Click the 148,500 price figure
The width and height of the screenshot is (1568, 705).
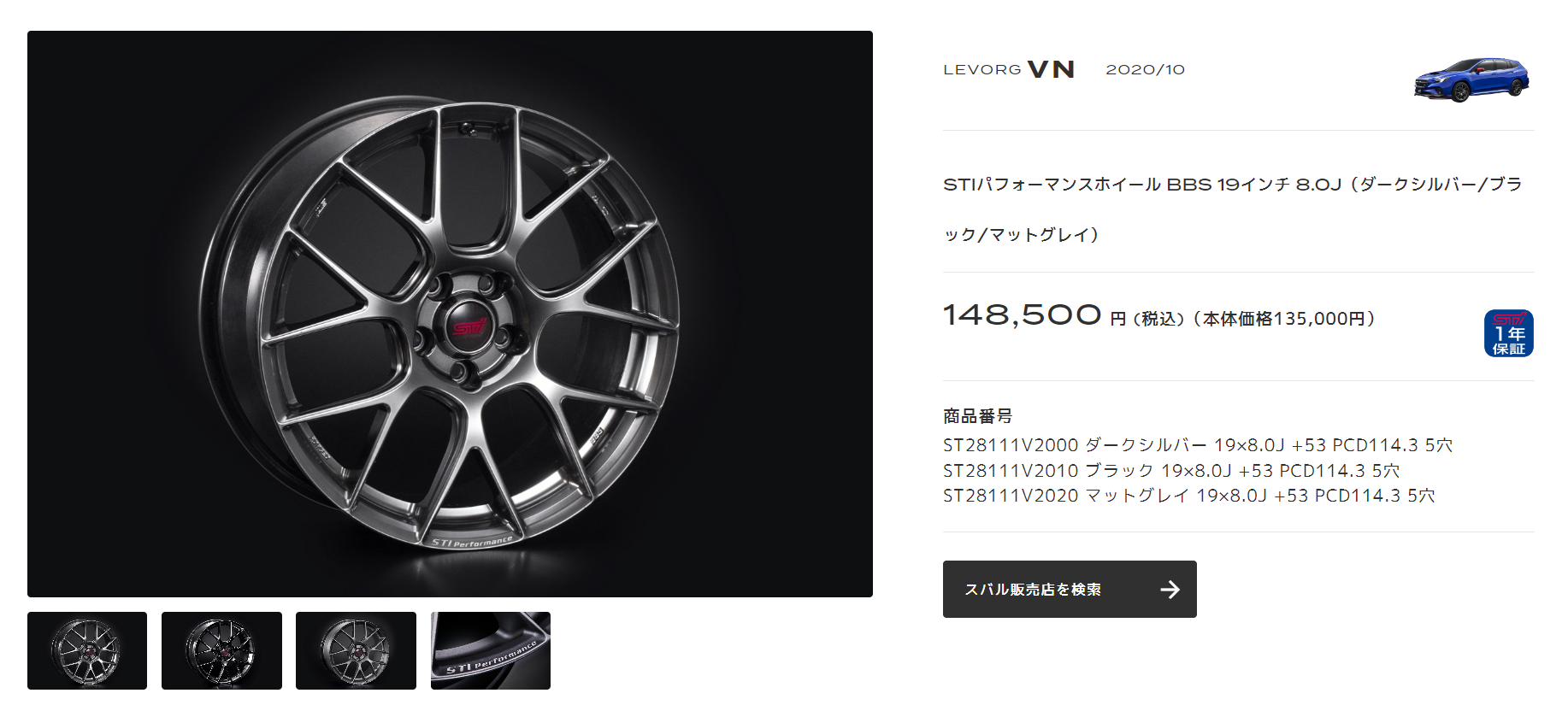(x=1023, y=314)
